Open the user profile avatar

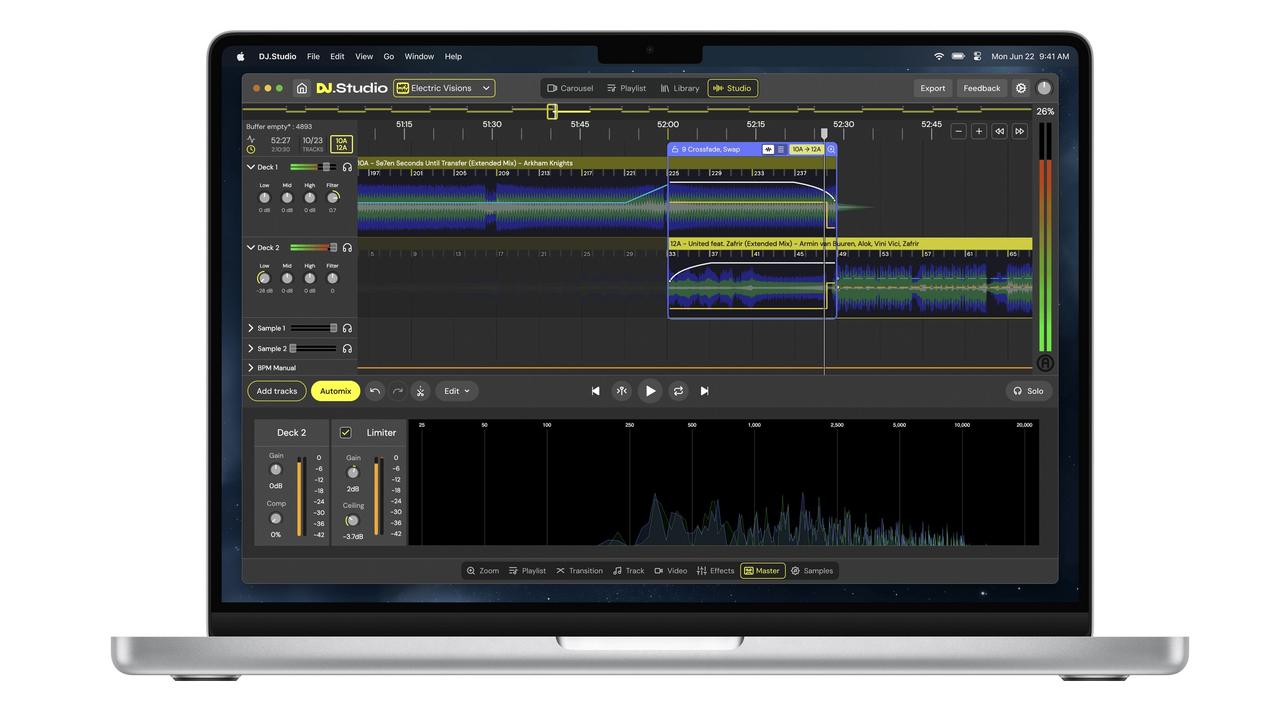pos(1044,88)
